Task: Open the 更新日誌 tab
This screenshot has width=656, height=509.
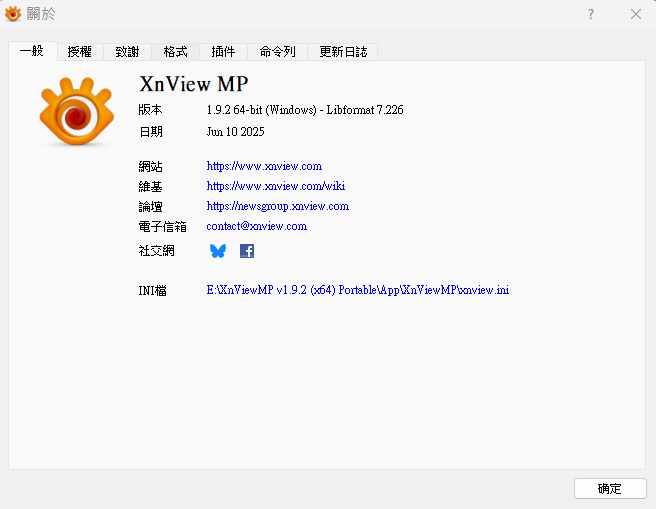Action: (342, 51)
